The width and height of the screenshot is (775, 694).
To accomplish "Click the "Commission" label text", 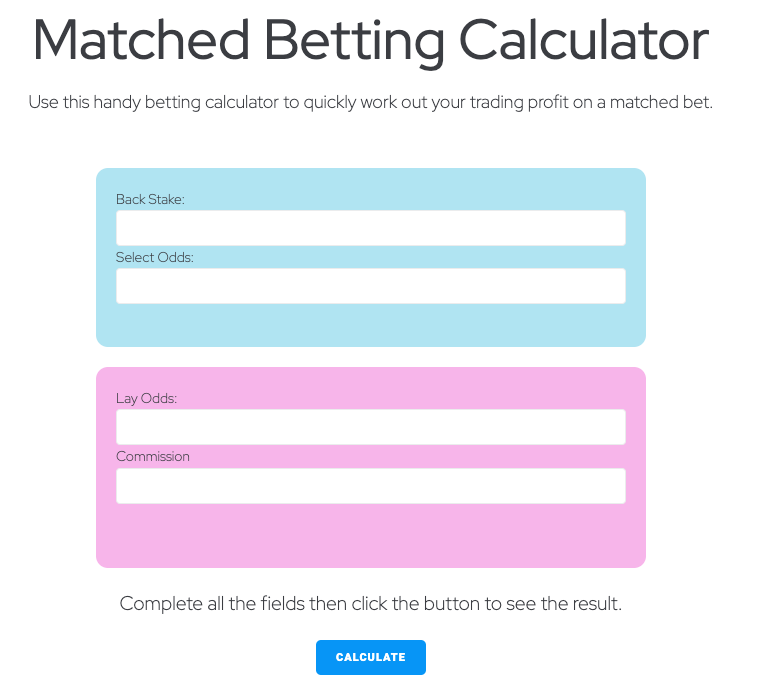I will tap(152, 456).
